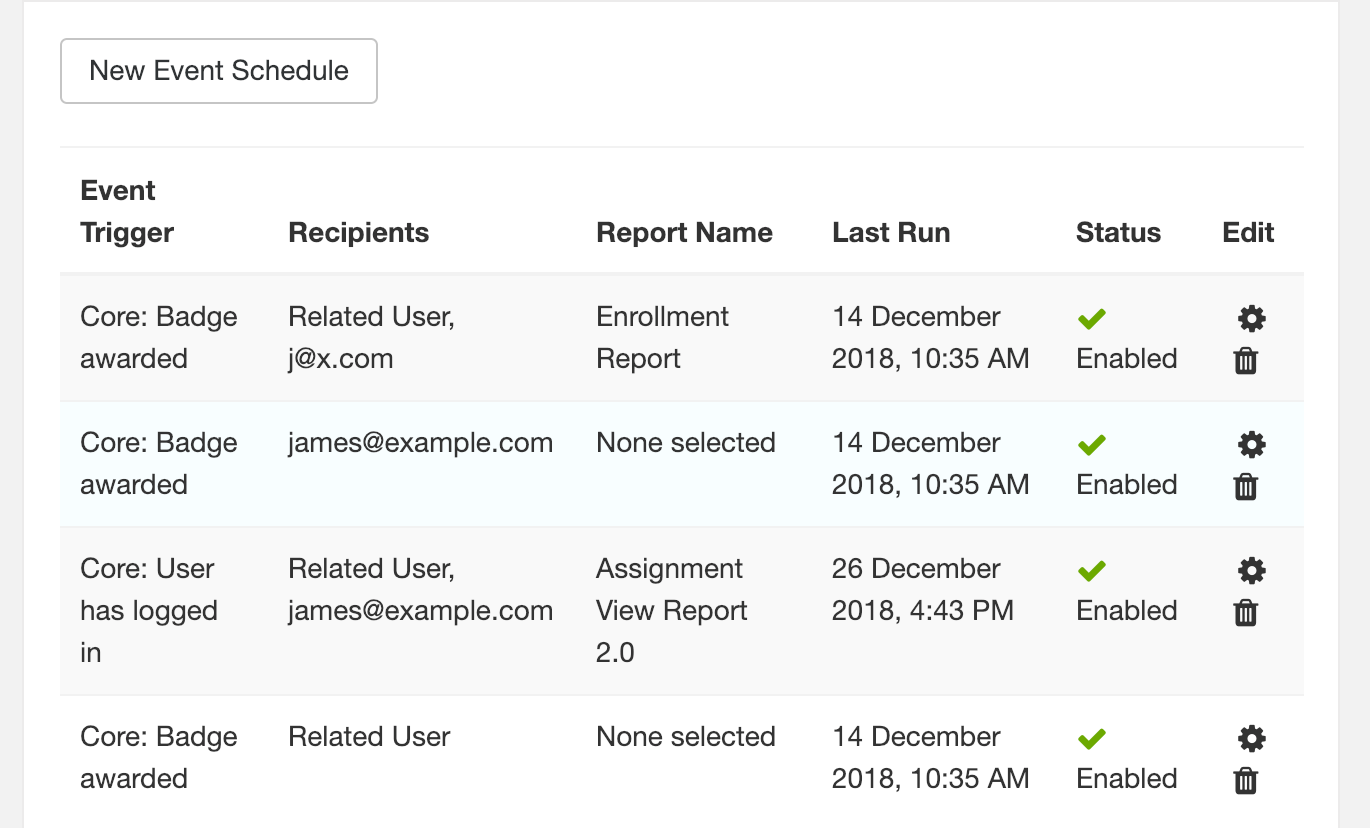
Task: Click the Status column header
Action: point(1118,233)
